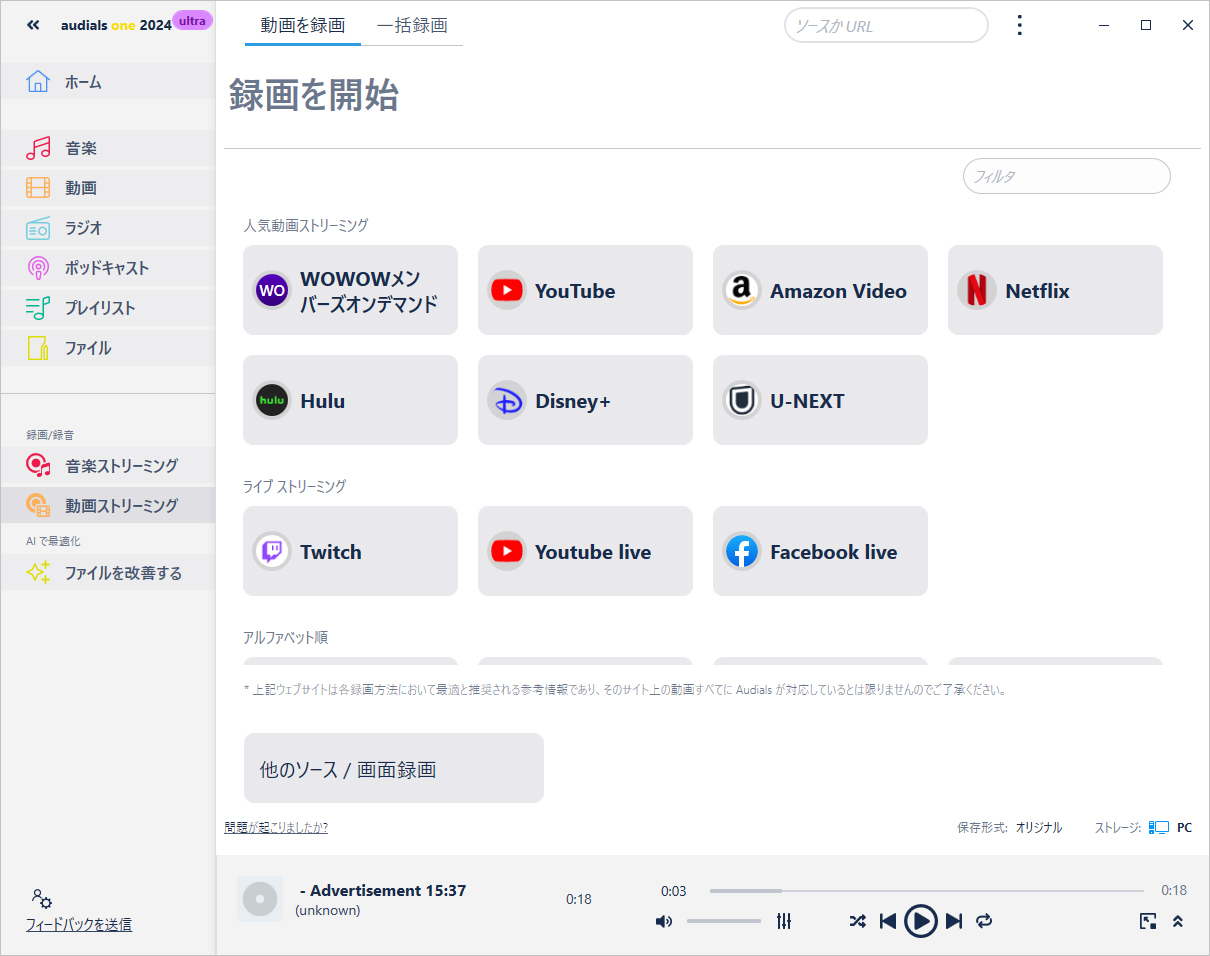
Task: Open the three-dot options menu
Action: 1019,25
